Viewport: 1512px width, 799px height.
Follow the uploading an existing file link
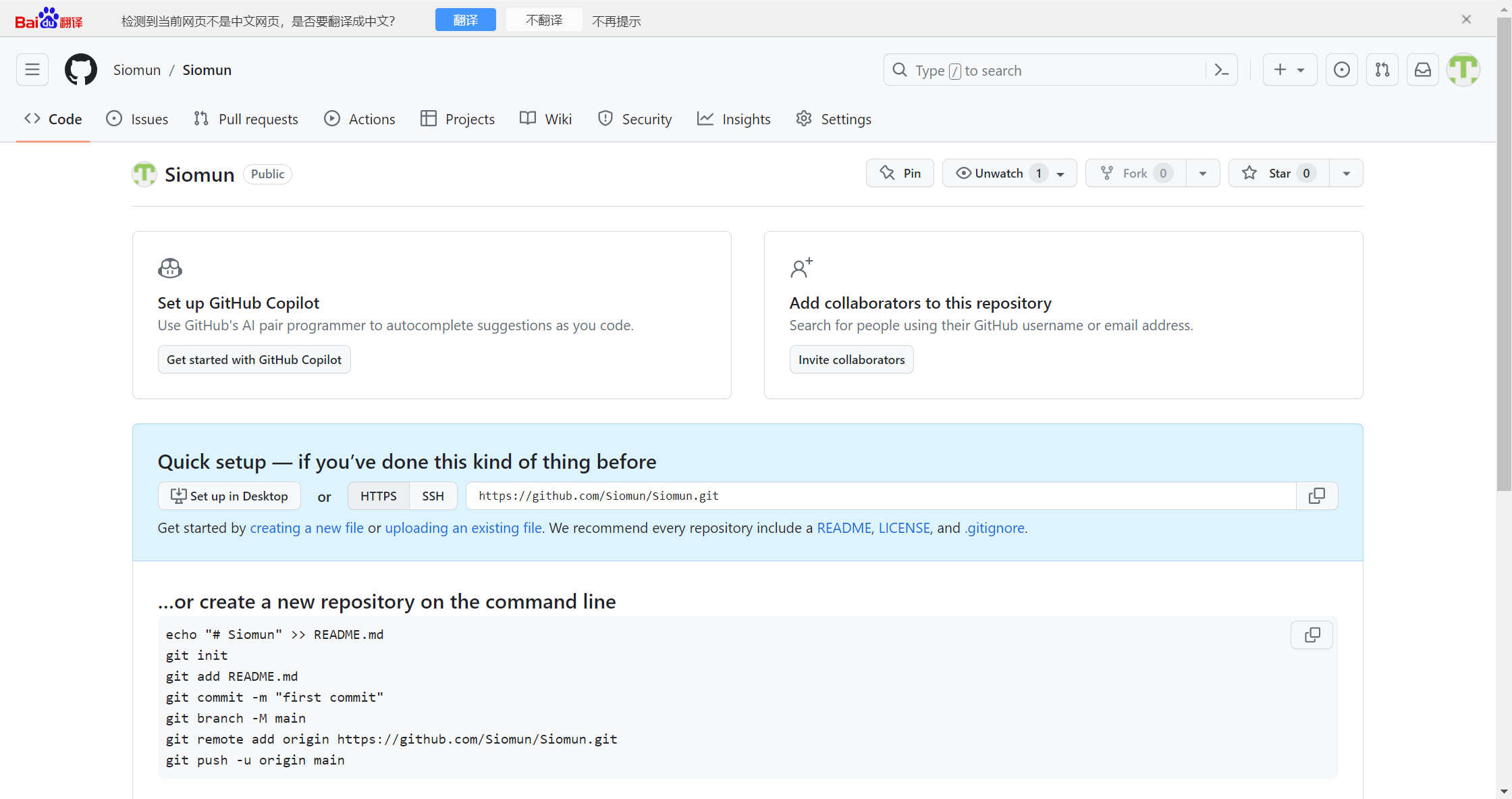pyautogui.click(x=464, y=527)
